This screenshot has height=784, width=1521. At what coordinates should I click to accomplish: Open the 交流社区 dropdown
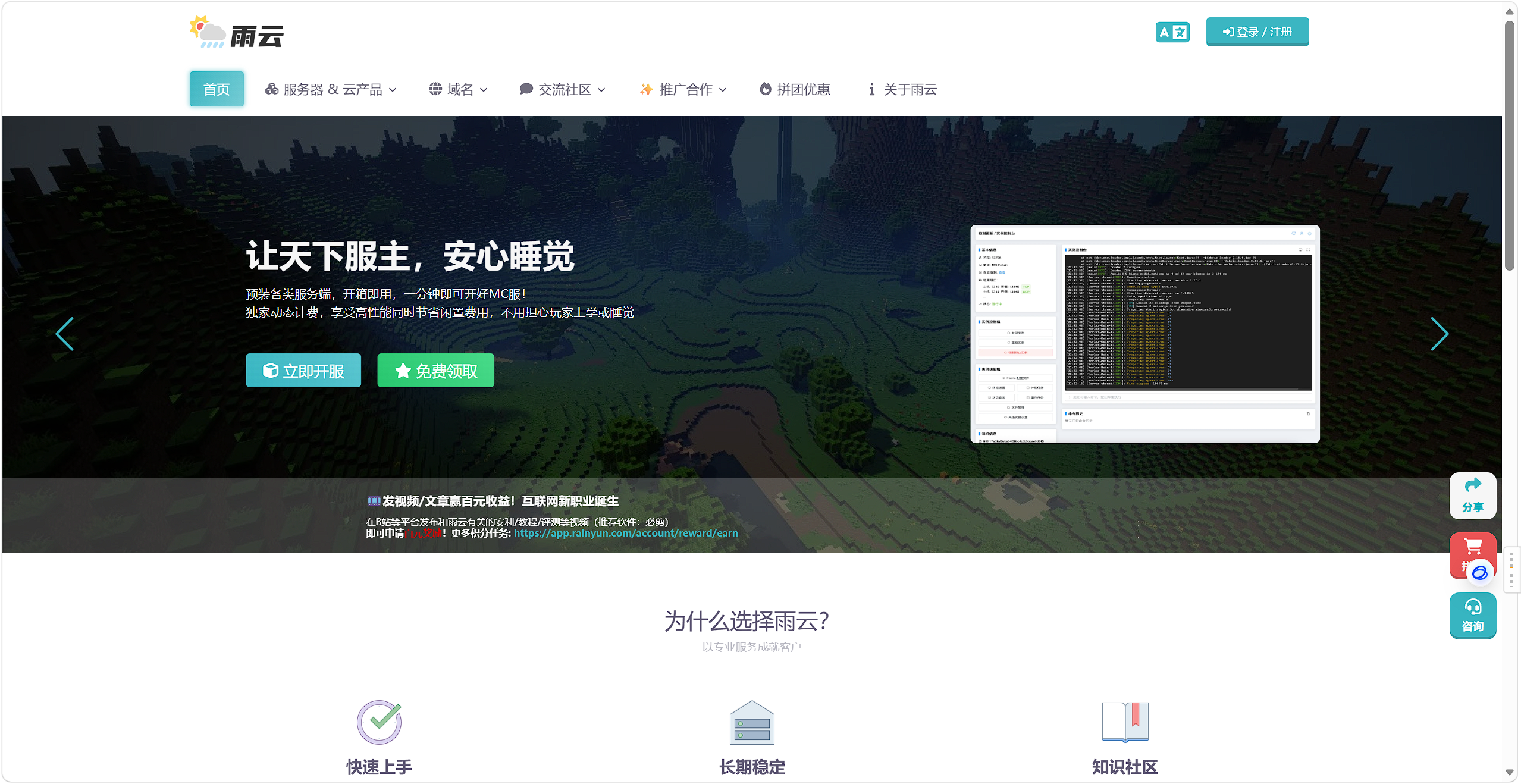point(563,89)
